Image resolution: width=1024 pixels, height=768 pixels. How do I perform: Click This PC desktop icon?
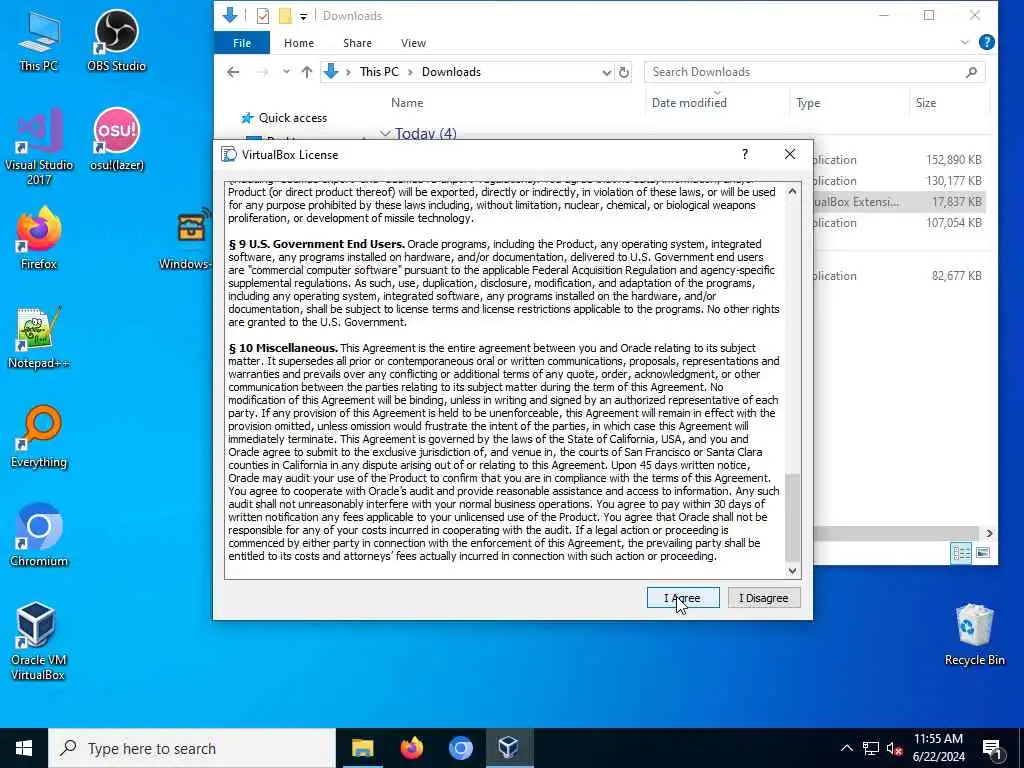coord(39,41)
